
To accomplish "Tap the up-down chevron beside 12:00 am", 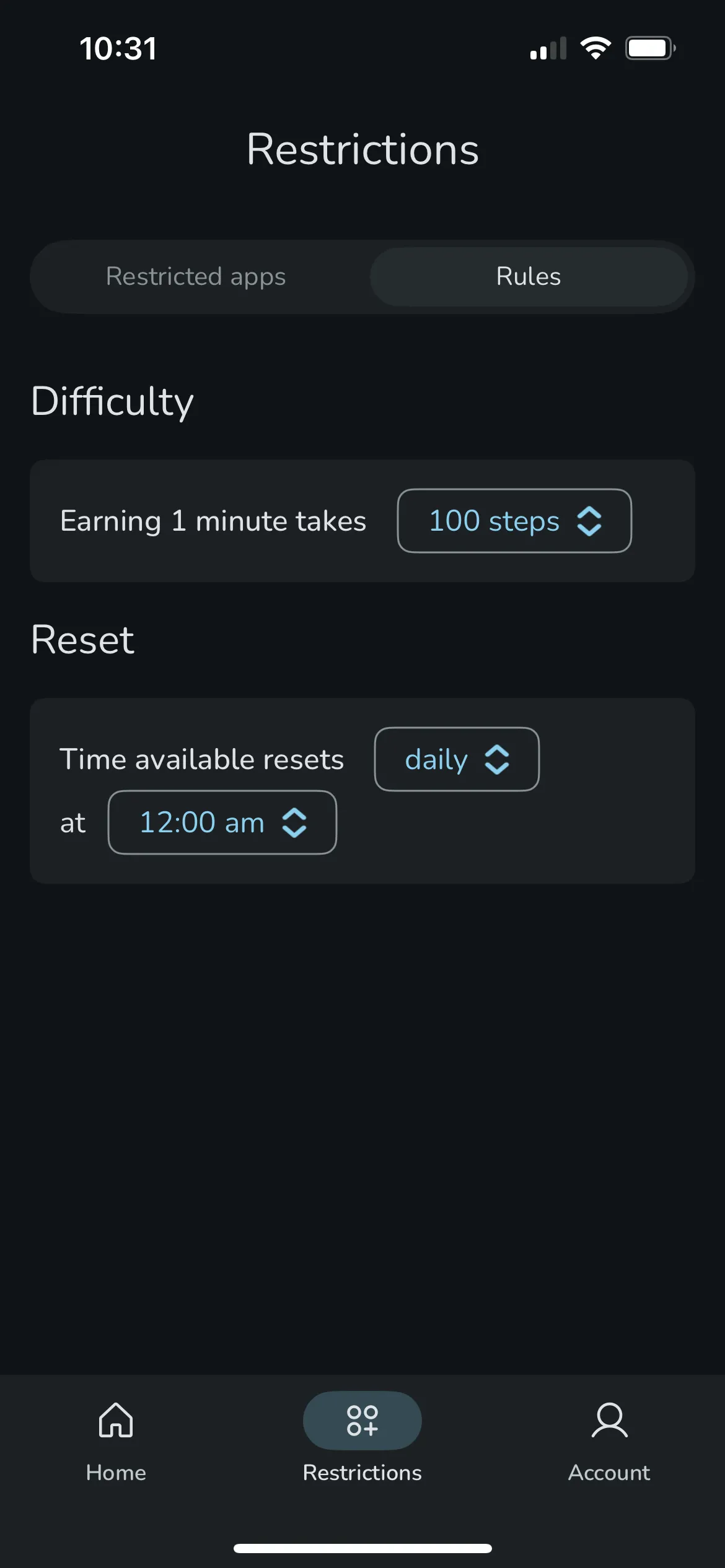I will point(294,823).
